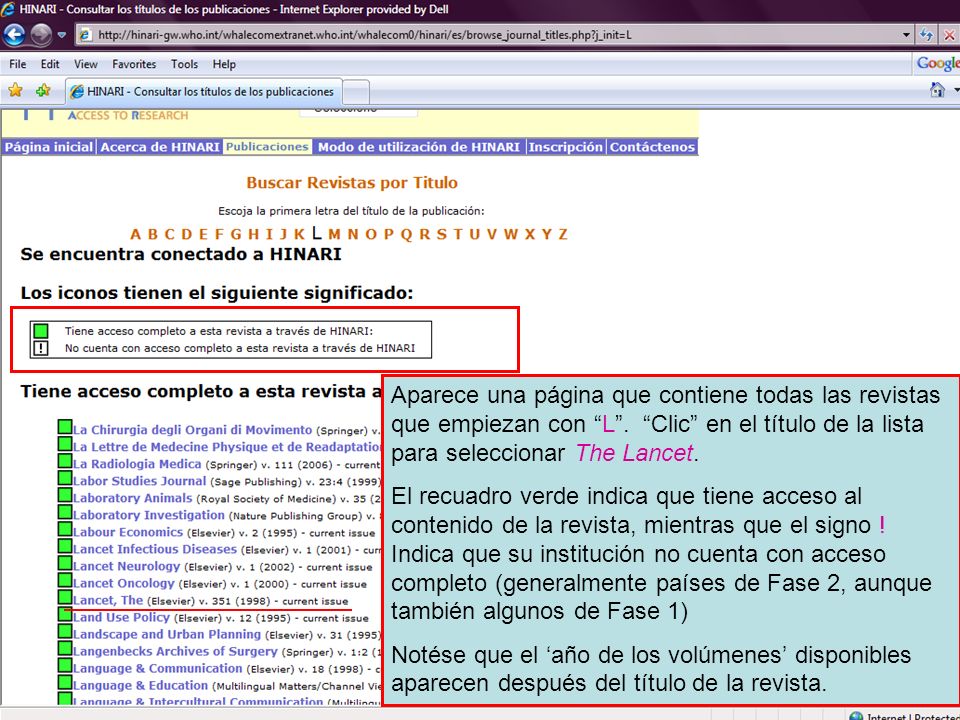
Task: Open Language & Education journal link
Action: click(141, 686)
